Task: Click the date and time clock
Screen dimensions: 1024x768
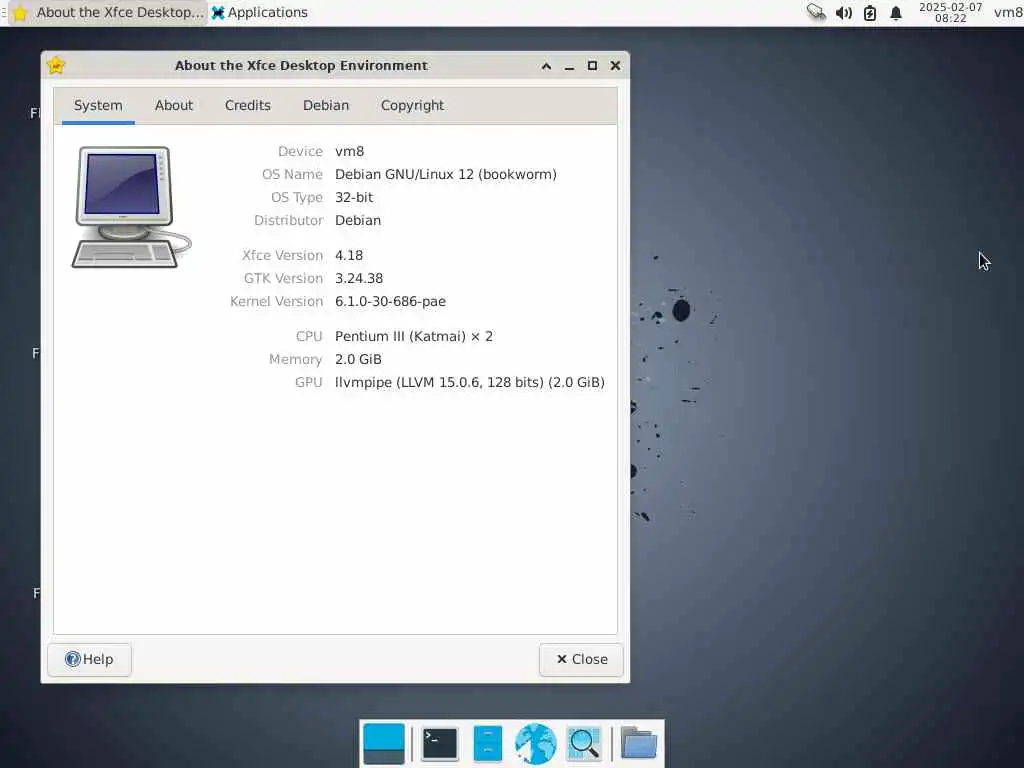Action: pyautogui.click(x=950, y=12)
